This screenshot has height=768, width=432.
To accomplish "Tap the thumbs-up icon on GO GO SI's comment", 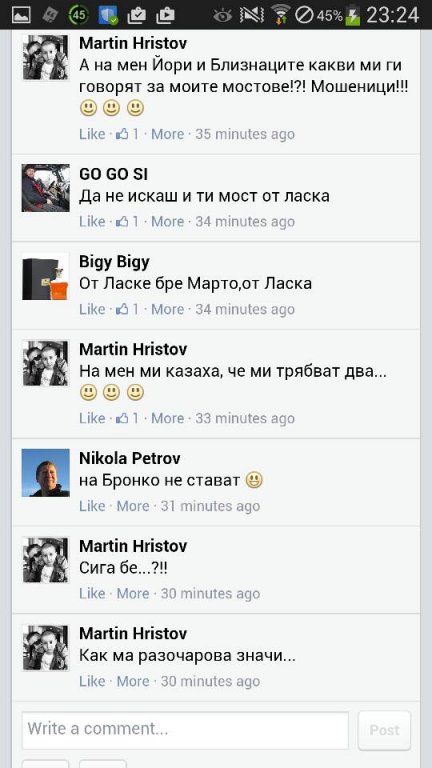I will 122,222.
